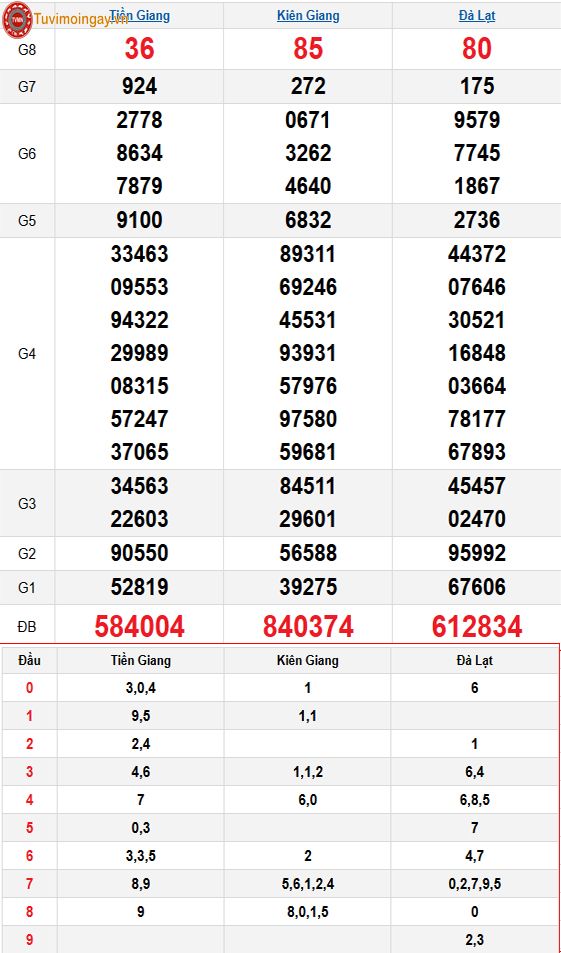Click the G8 result 85 for Kiên Giang
Viewport: 561px width, 953px height.
[308, 49]
